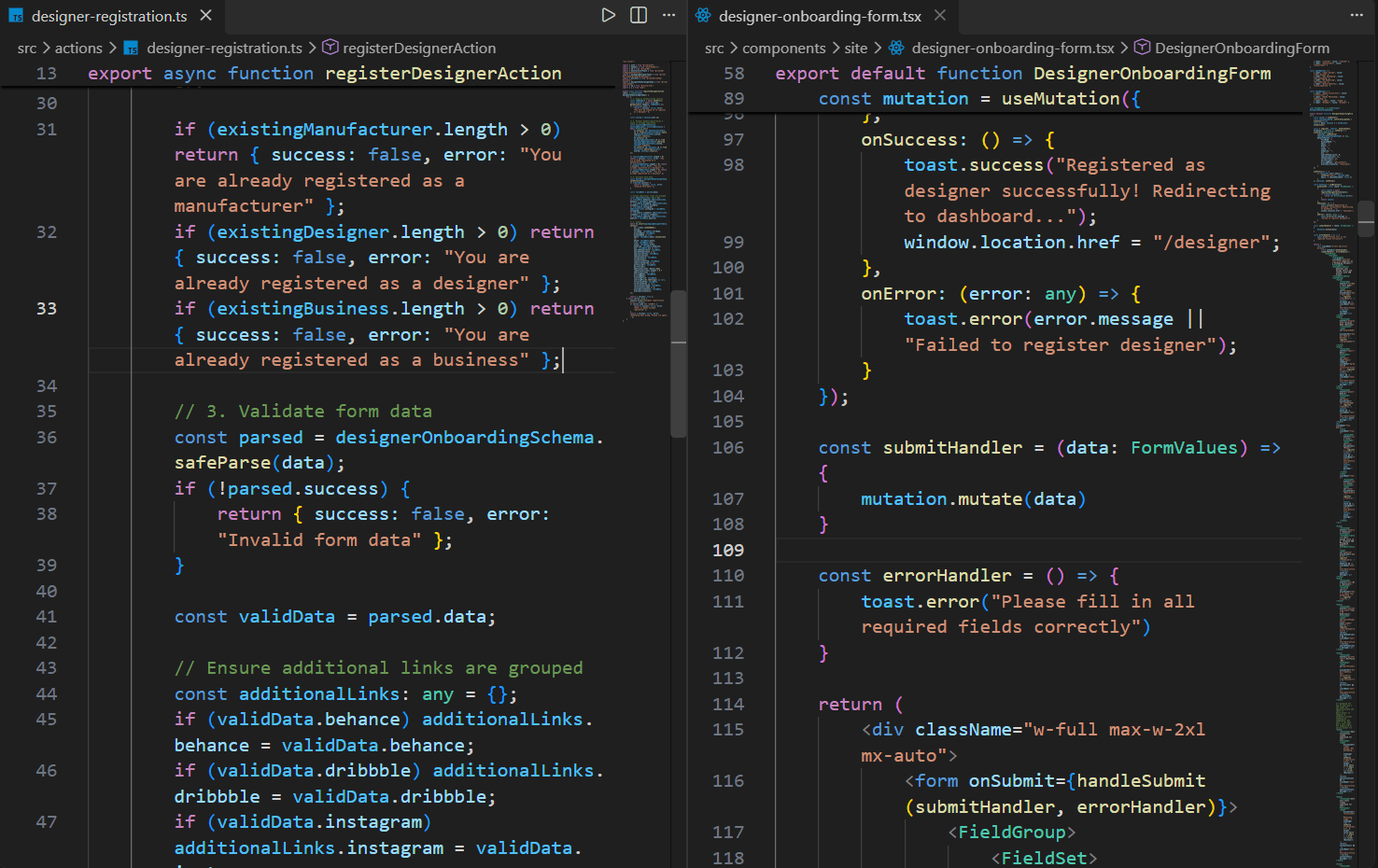Viewport: 1378px width, 868px height.
Task: Click 'submitHandler' declaration on line 106
Action: (952, 448)
